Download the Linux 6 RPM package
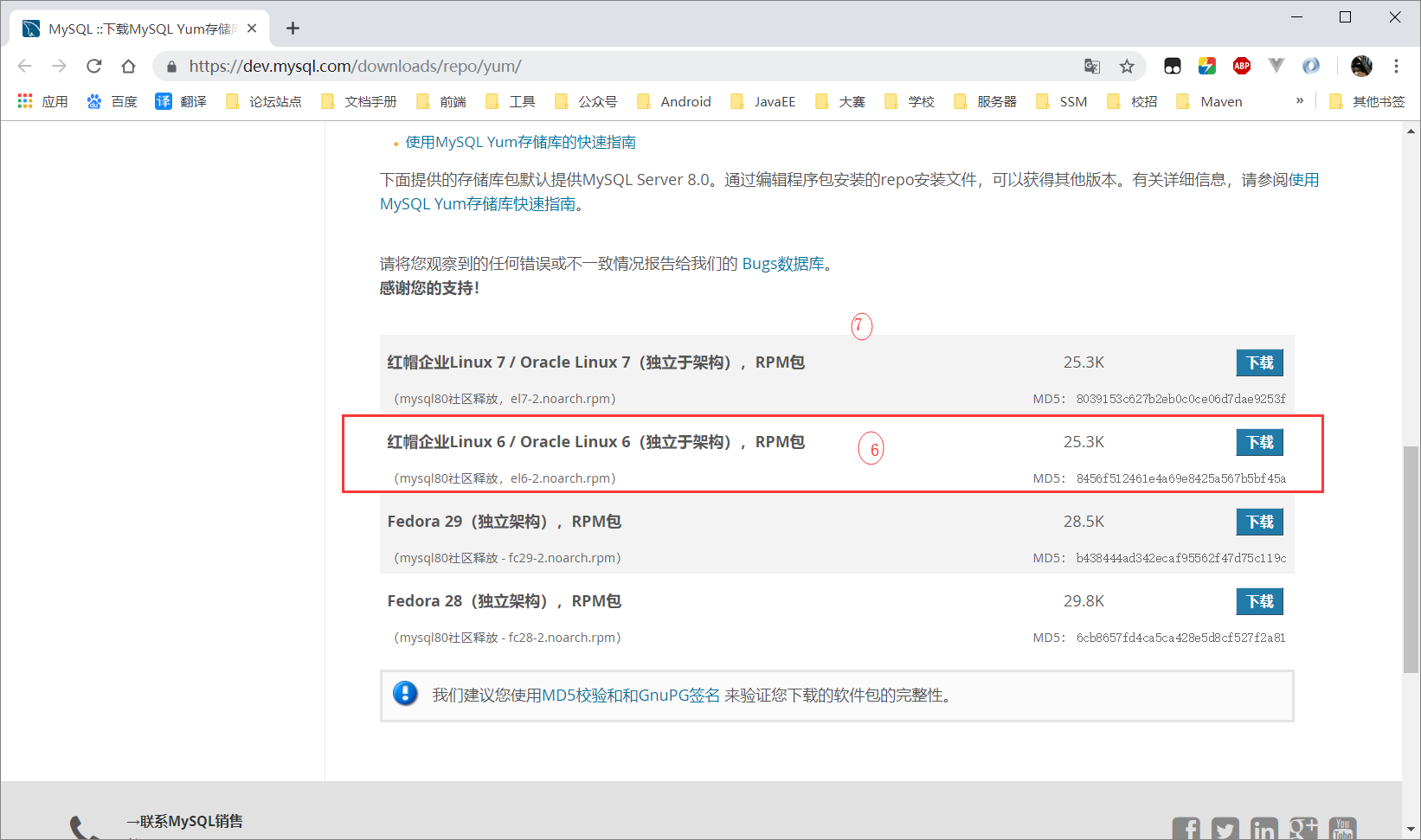1421x840 pixels. tap(1259, 442)
